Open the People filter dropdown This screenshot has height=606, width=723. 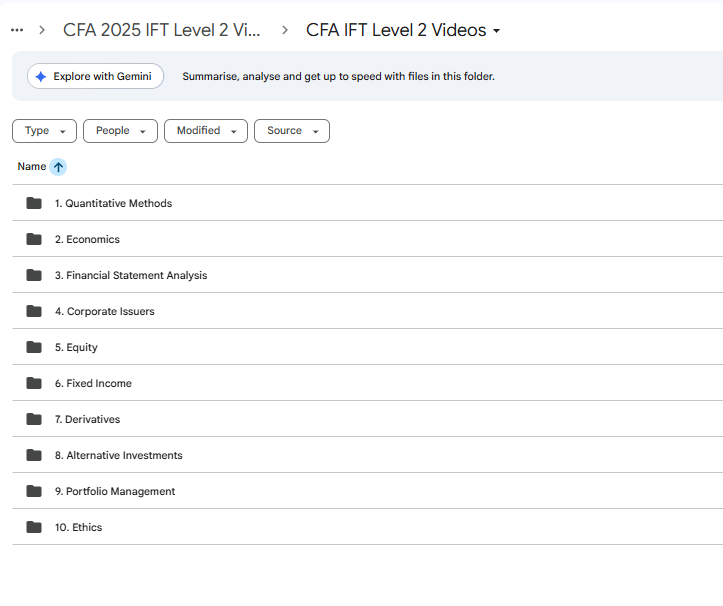[x=120, y=131]
